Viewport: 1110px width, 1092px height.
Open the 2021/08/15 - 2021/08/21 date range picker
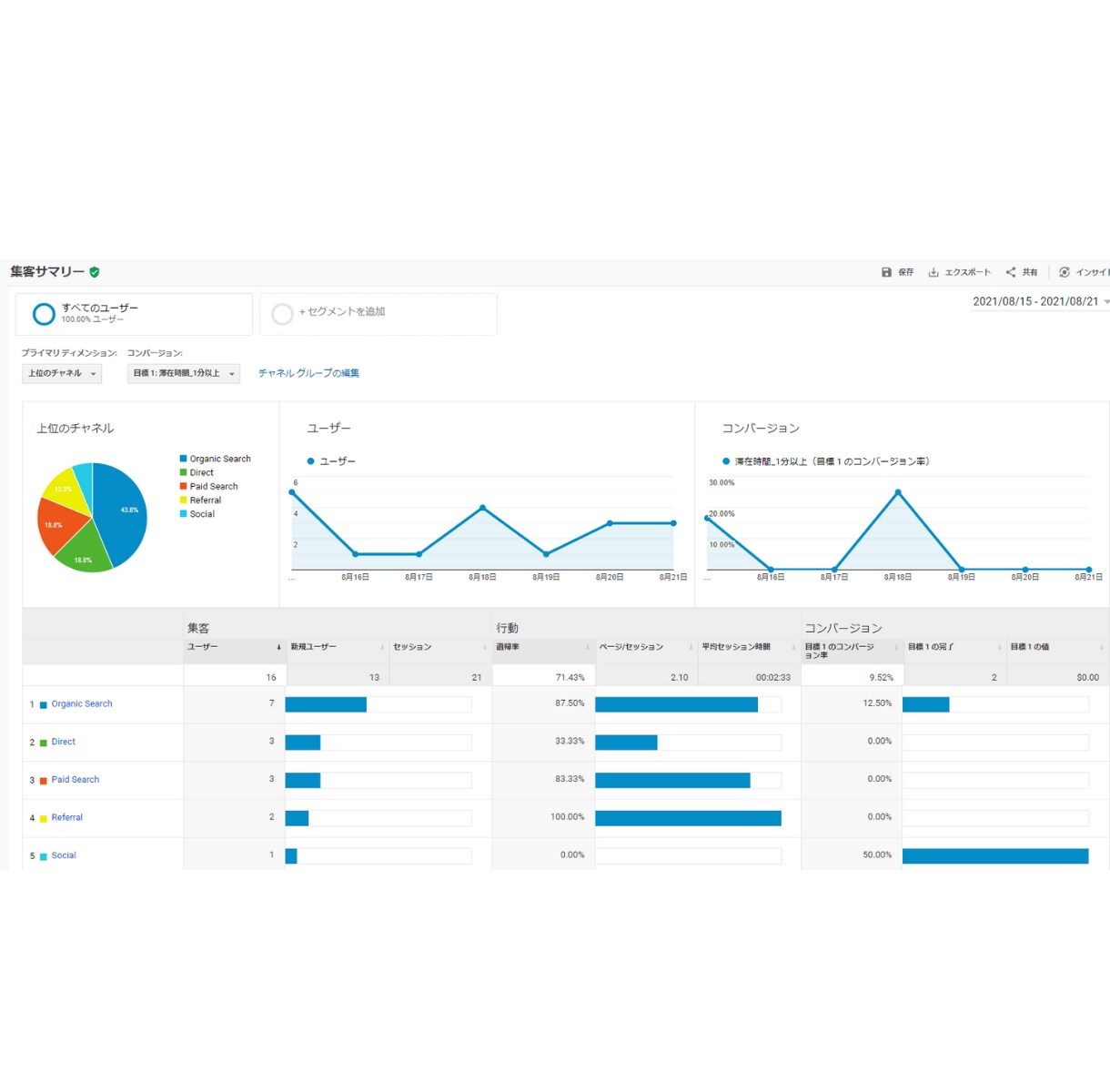click(1041, 301)
